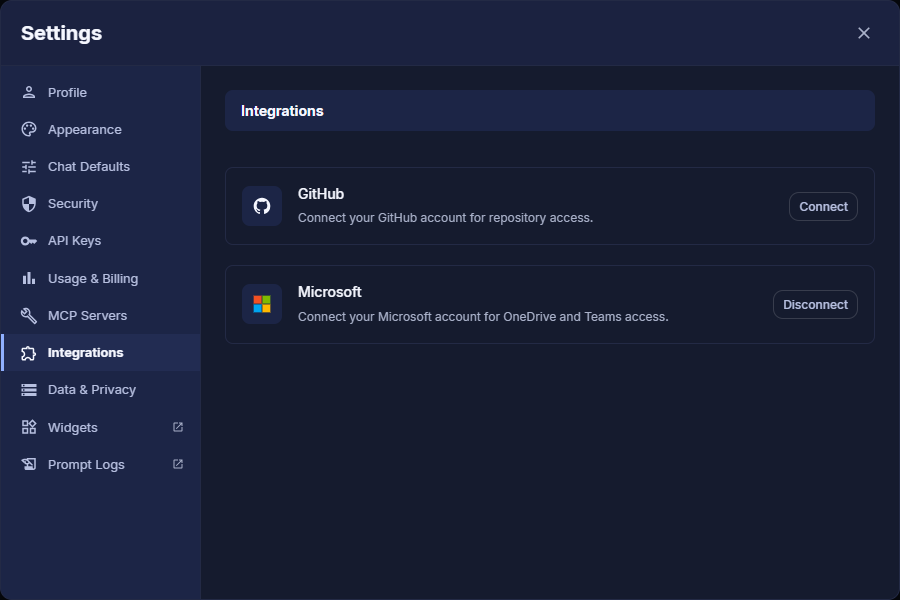
Task: Go to Chat Defaults section
Action: (101, 167)
